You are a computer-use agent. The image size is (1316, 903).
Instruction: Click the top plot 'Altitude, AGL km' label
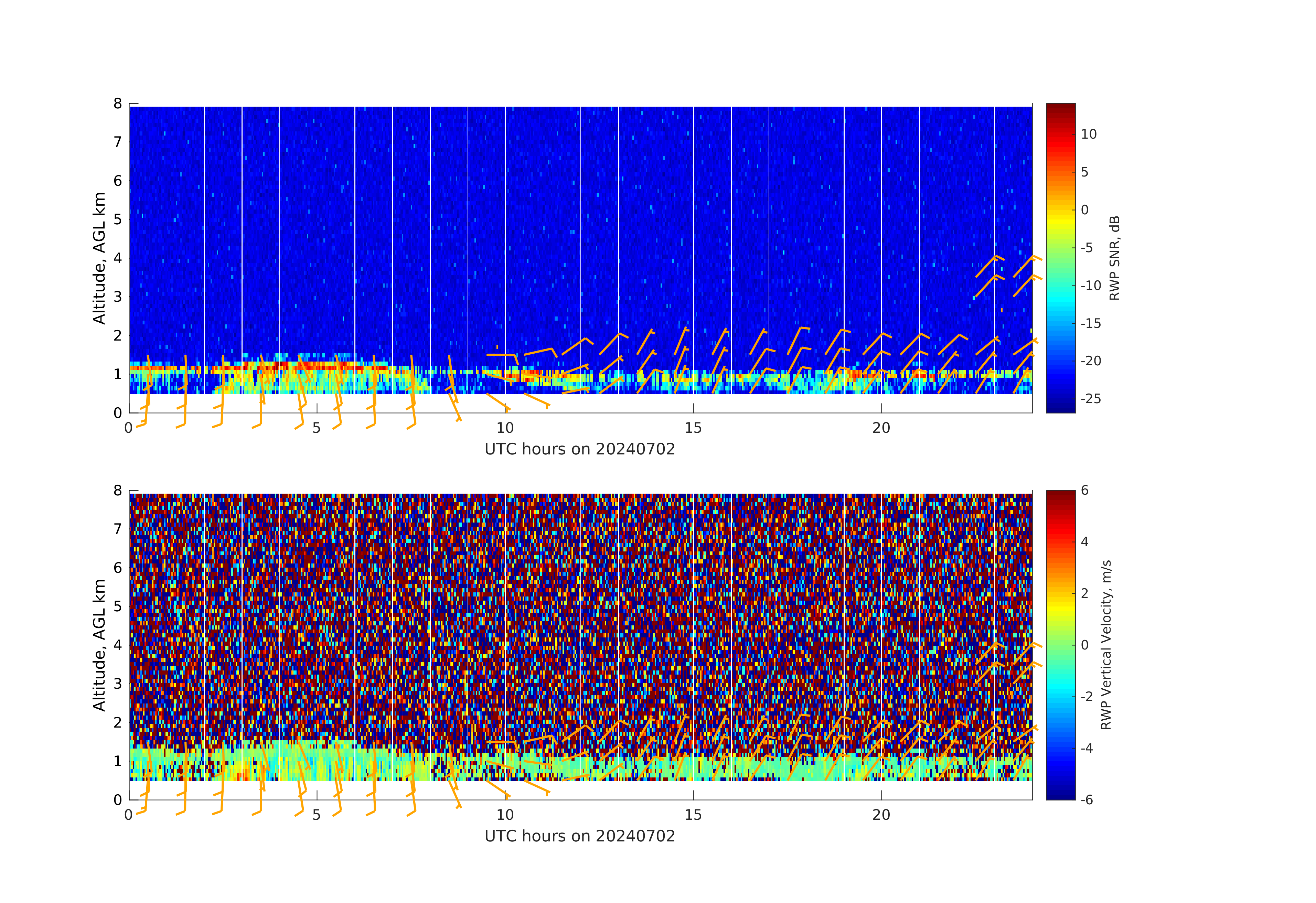click(99, 258)
